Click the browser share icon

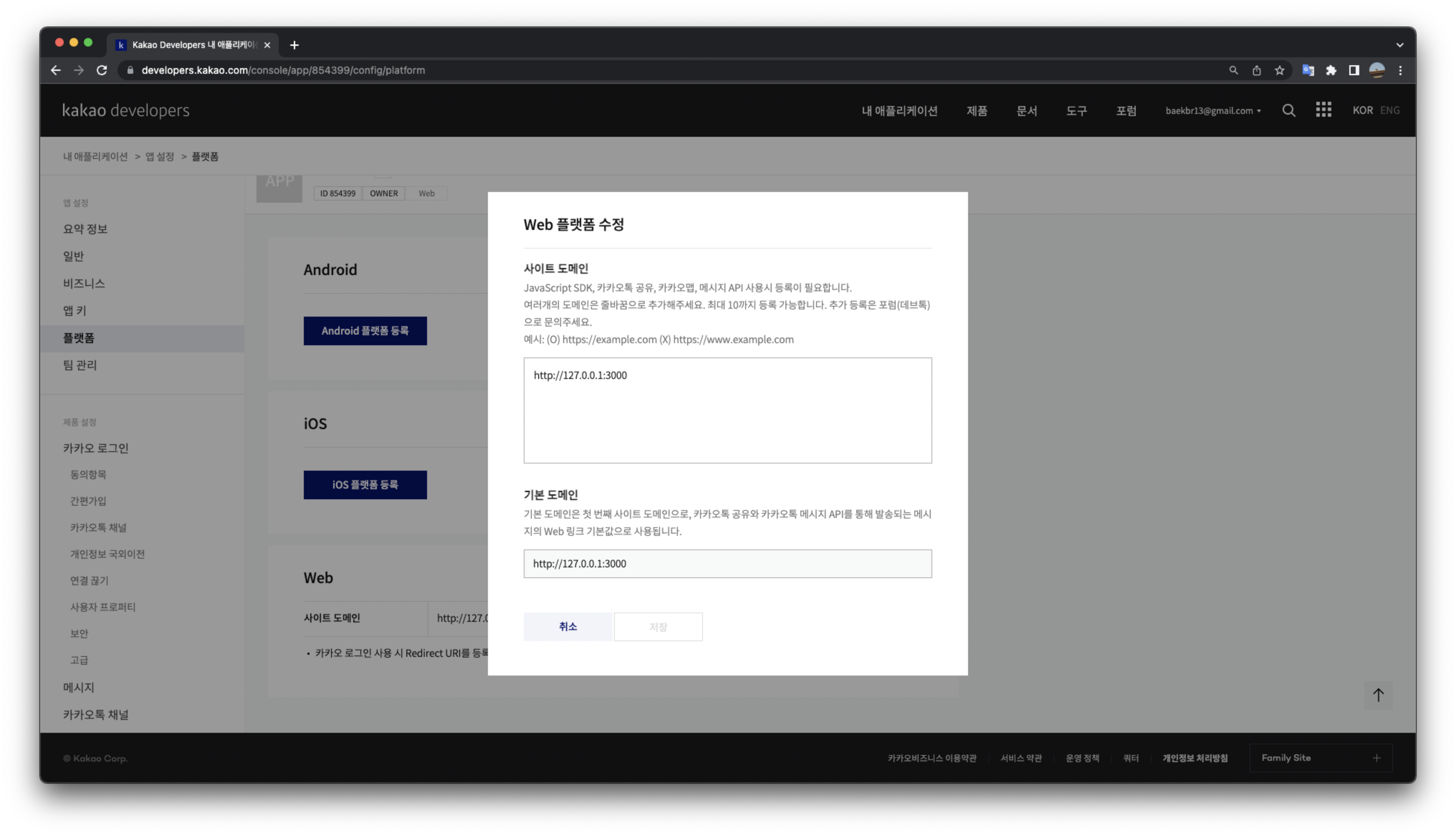tap(1256, 70)
